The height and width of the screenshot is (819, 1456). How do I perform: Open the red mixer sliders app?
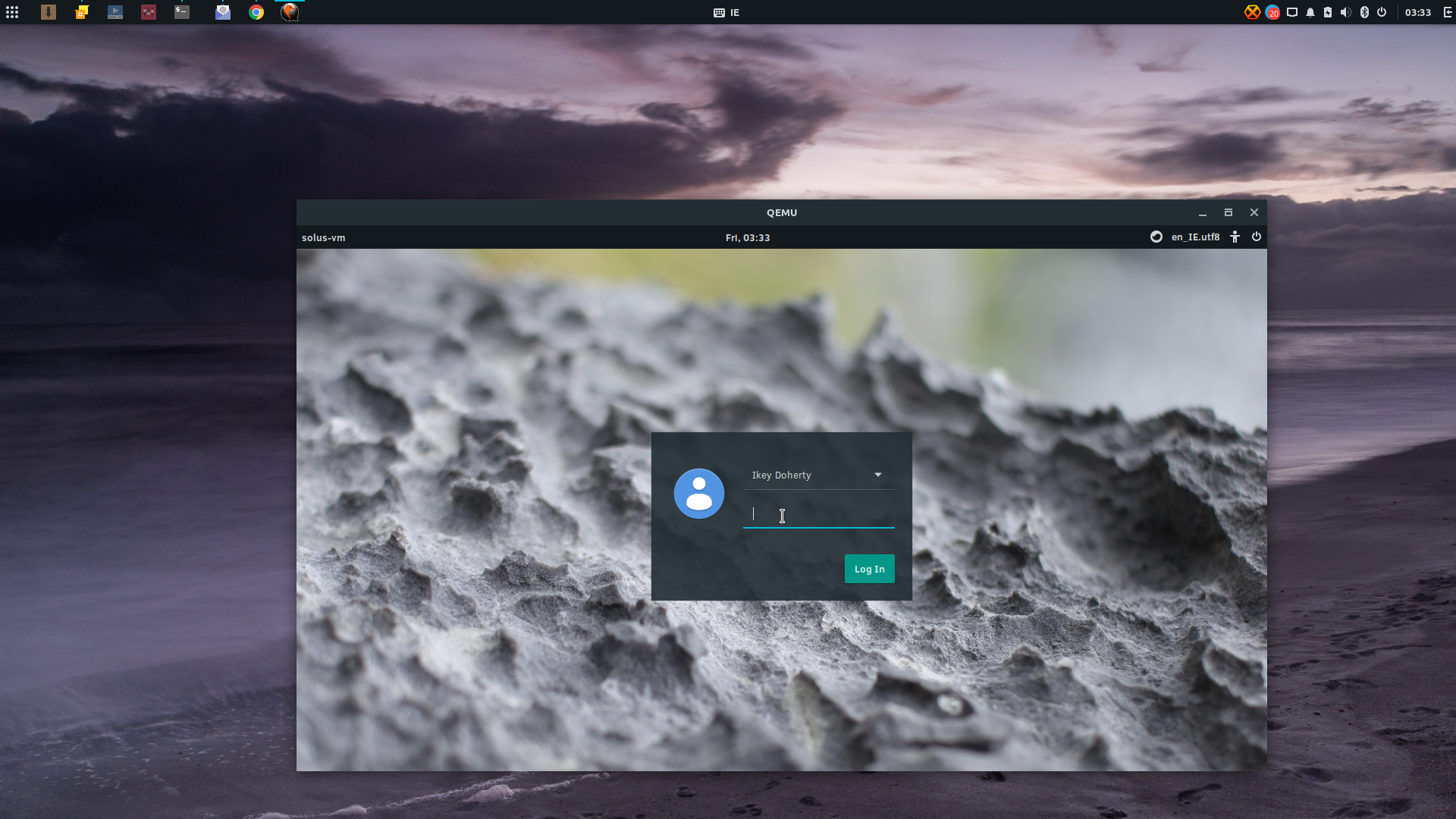(149, 12)
